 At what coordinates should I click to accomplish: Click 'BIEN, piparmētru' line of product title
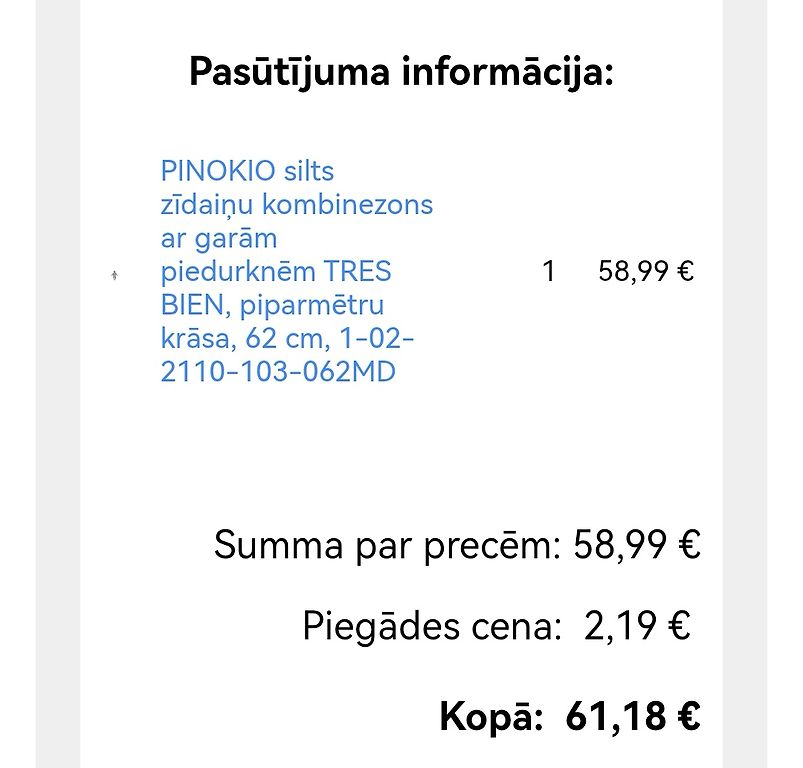click(272, 305)
